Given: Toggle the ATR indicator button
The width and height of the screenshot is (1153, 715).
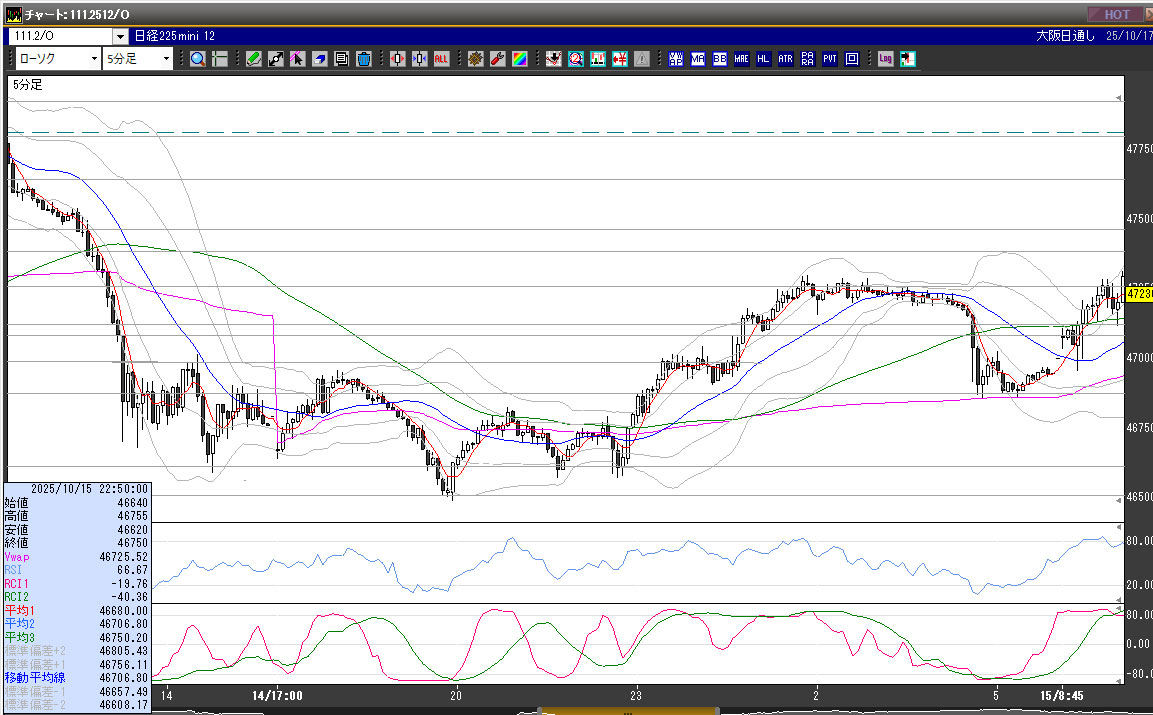Looking at the screenshot, I should 785,59.
